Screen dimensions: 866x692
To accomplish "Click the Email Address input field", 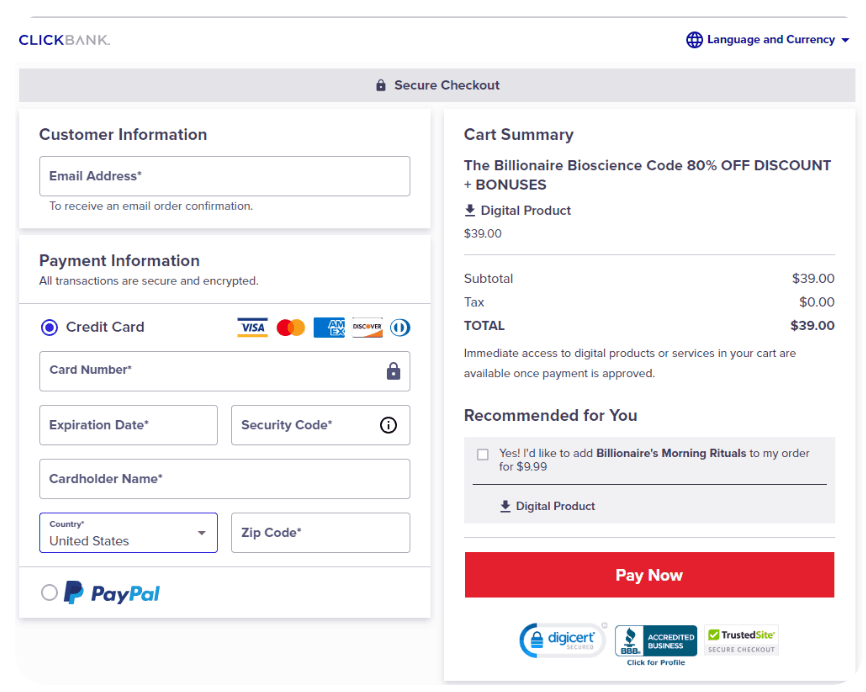I will tap(224, 176).
